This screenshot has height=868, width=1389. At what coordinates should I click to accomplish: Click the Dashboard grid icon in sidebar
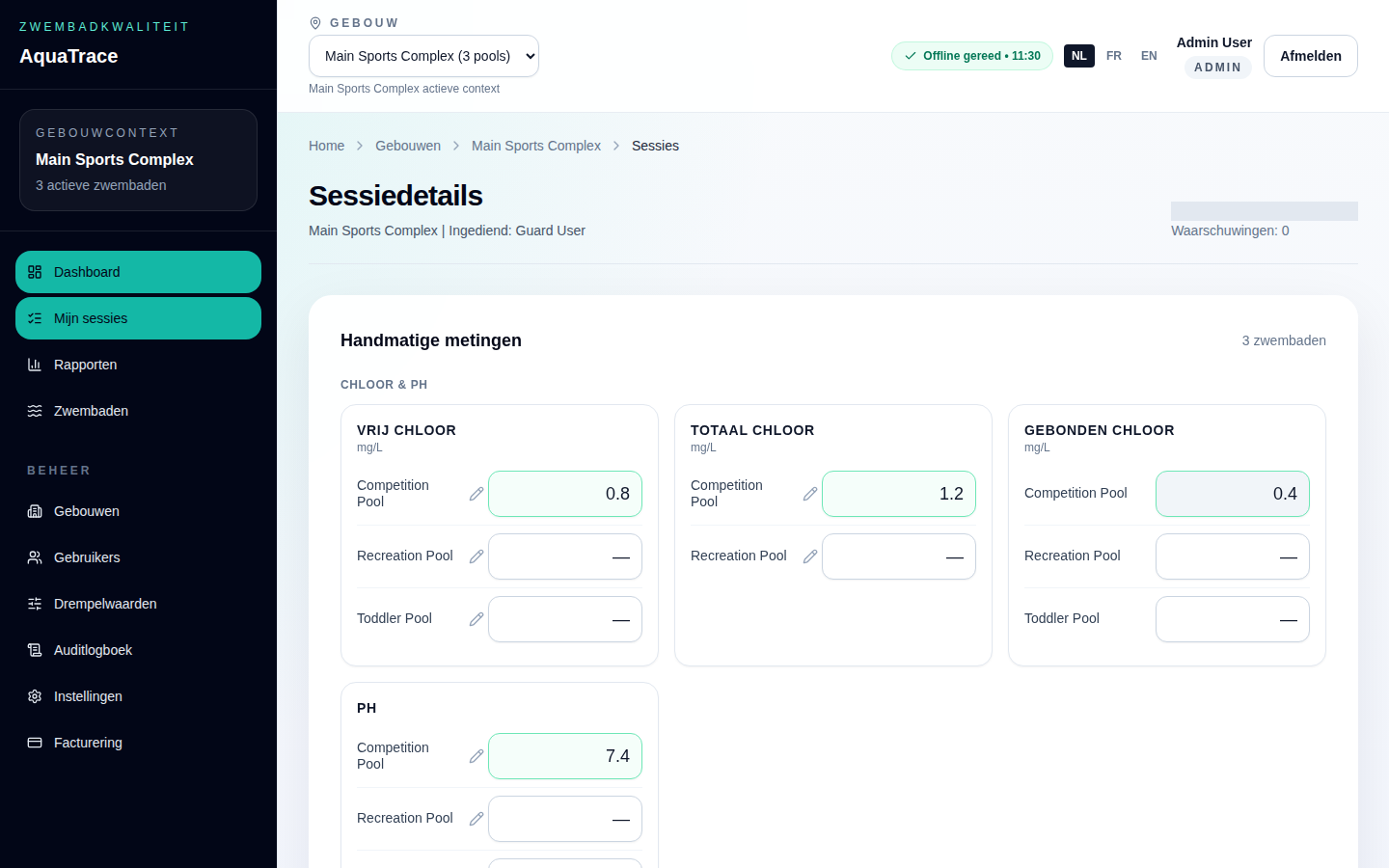(35, 272)
